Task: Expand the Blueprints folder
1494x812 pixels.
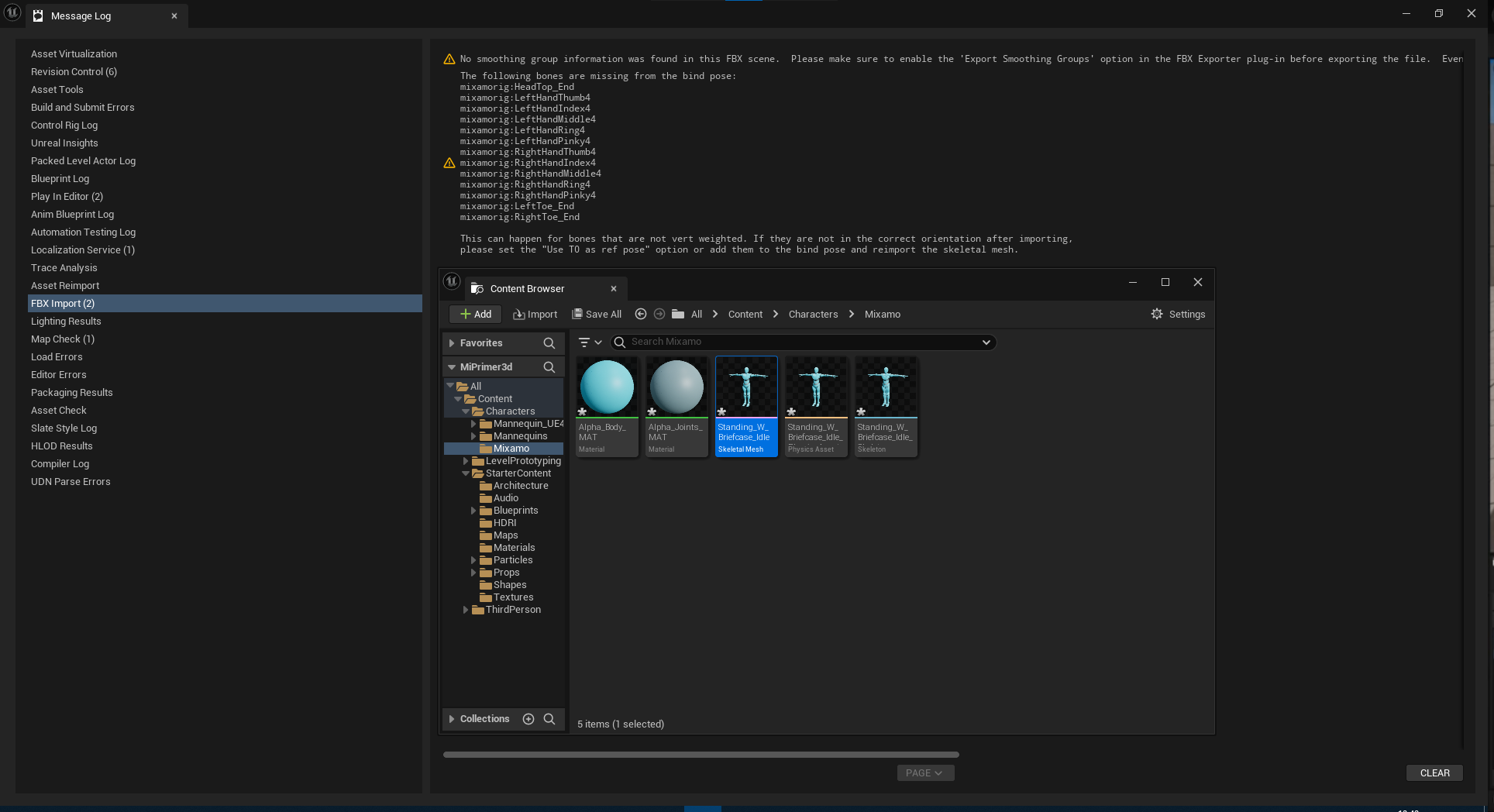Action: 473,511
